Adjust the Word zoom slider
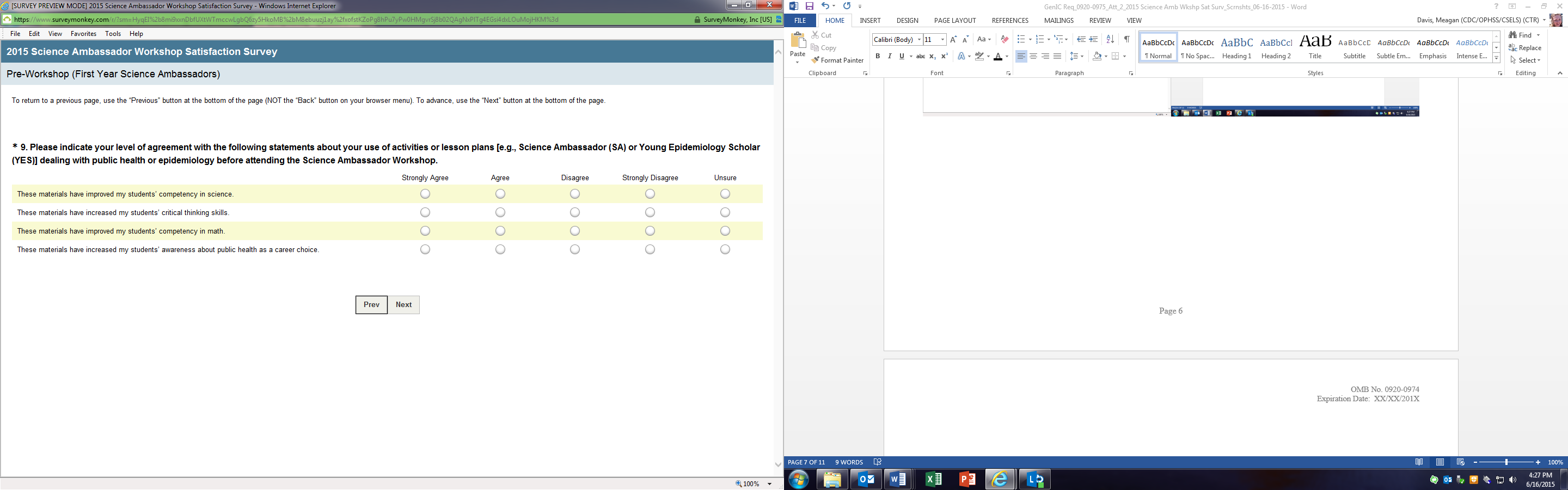This screenshot has width=1568, height=490. [1506, 463]
